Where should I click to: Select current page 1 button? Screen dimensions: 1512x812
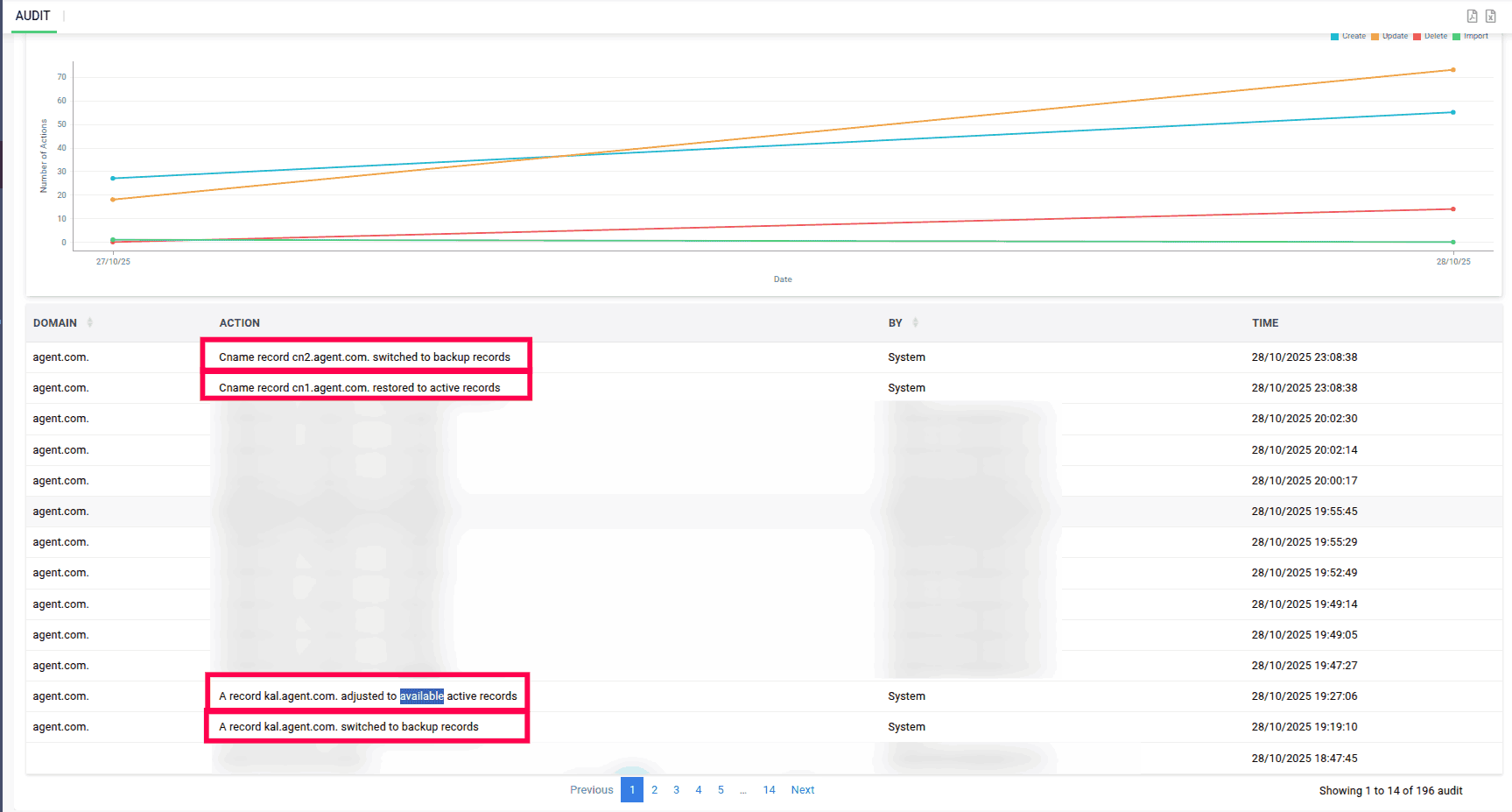tap(632, 790)
